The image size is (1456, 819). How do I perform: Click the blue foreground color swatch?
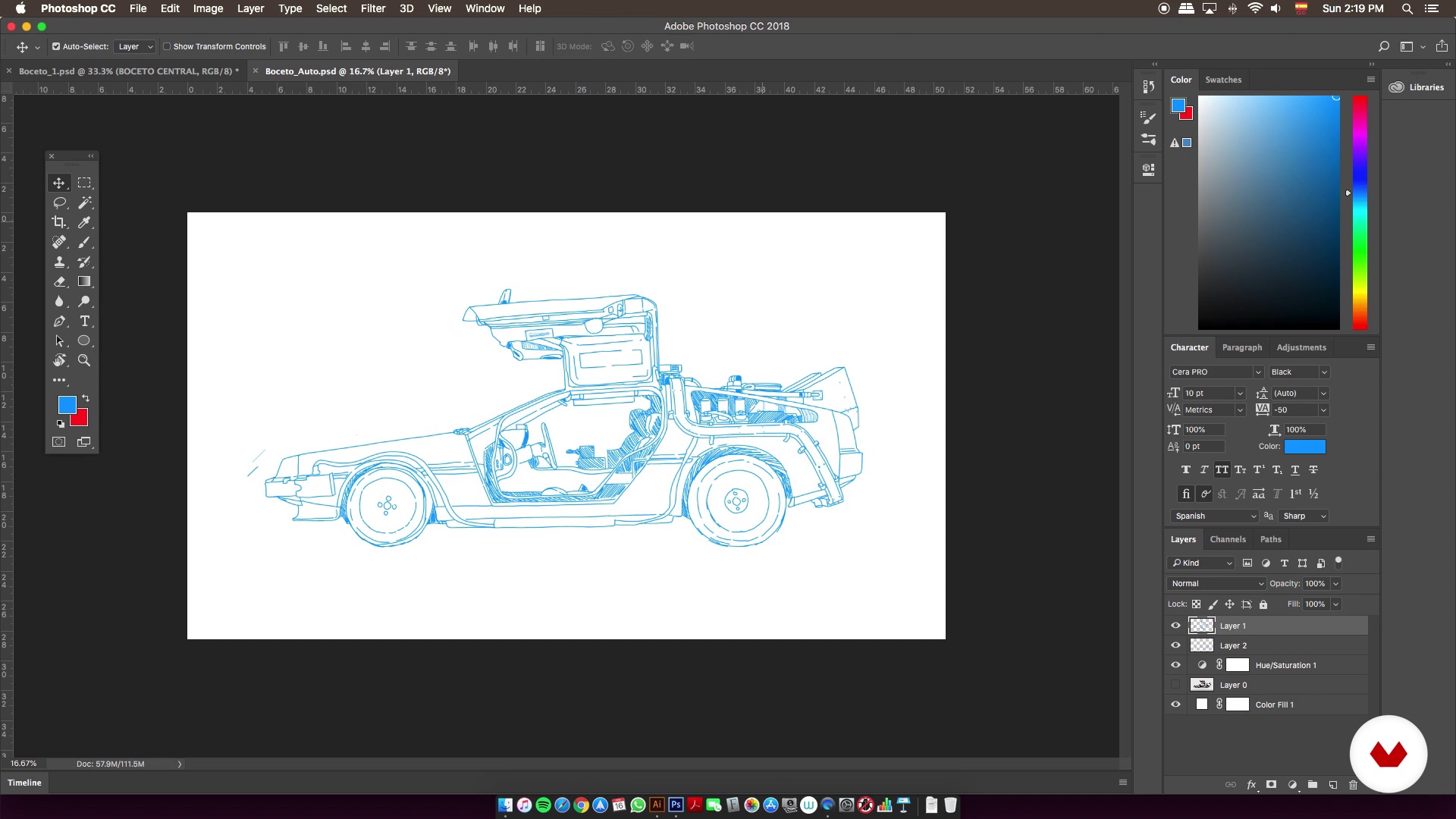click(67, 404)
